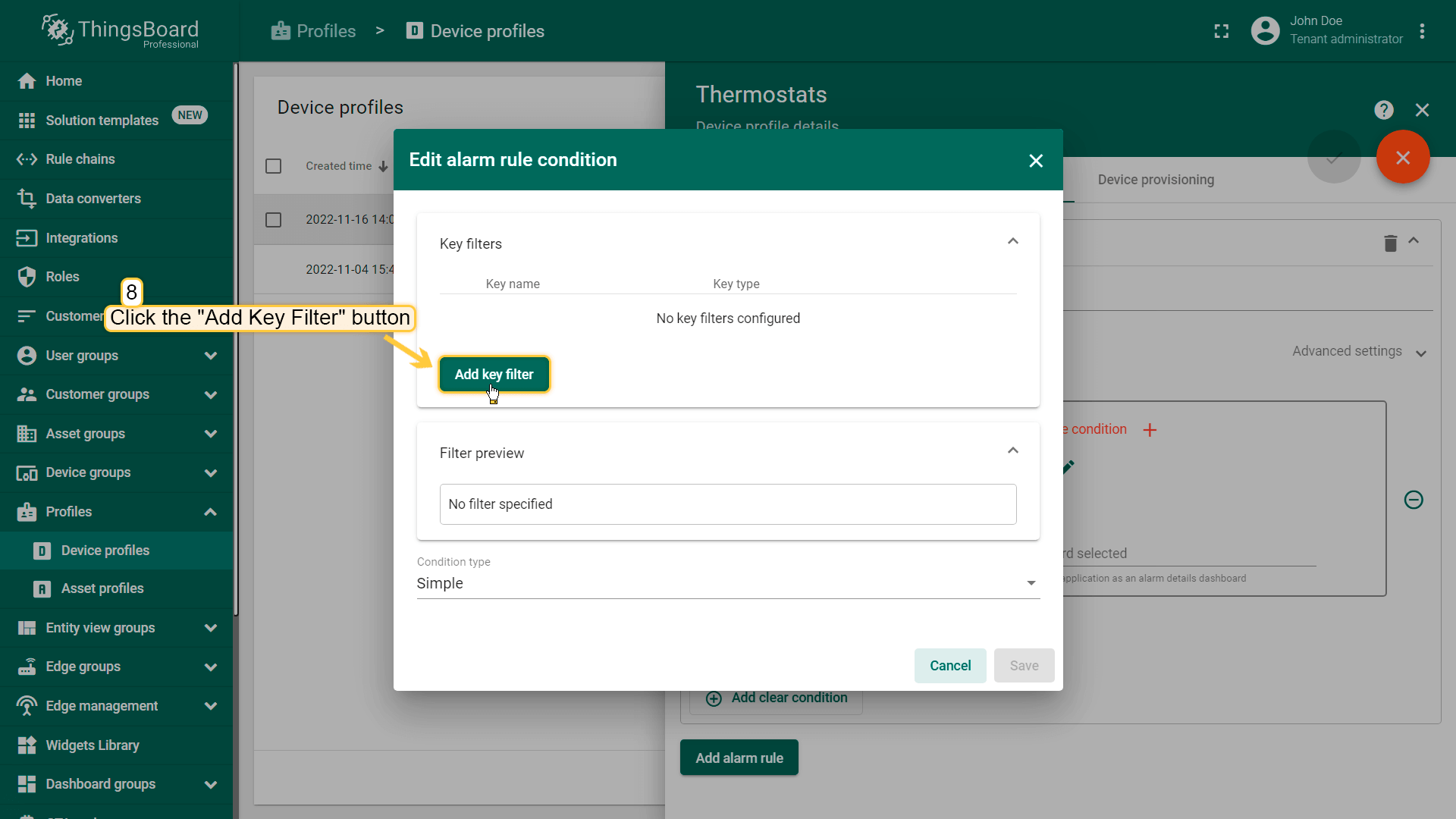Open the Condition type dropdown
1456x819 pixels.
(x=727, y=583)
